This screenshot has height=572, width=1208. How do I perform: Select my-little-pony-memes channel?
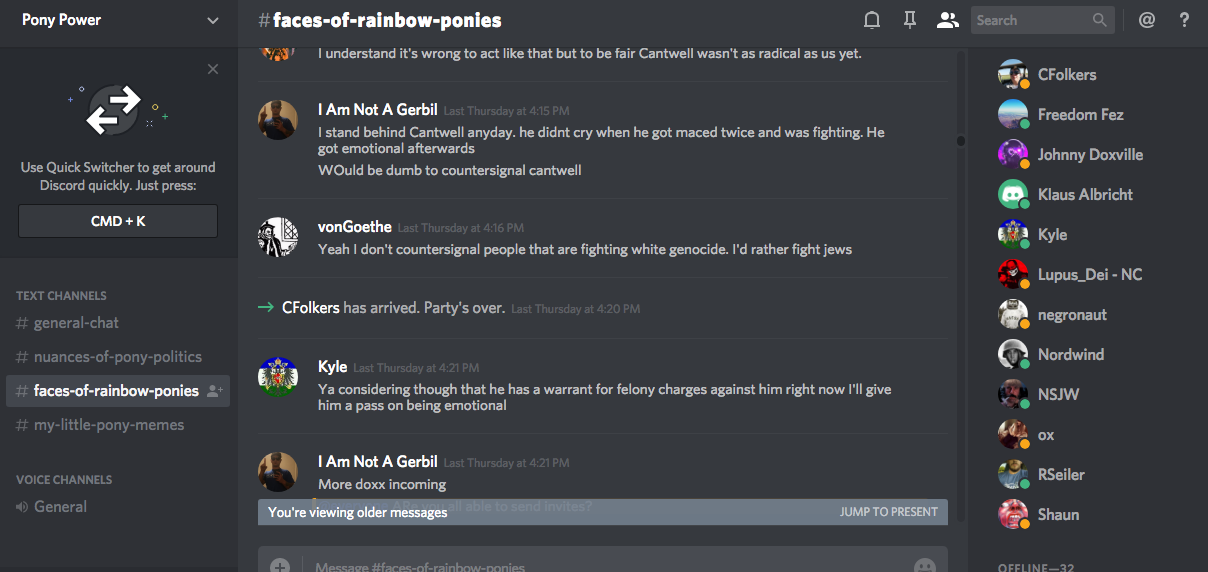pyautogui.click(x=109, y=425)
